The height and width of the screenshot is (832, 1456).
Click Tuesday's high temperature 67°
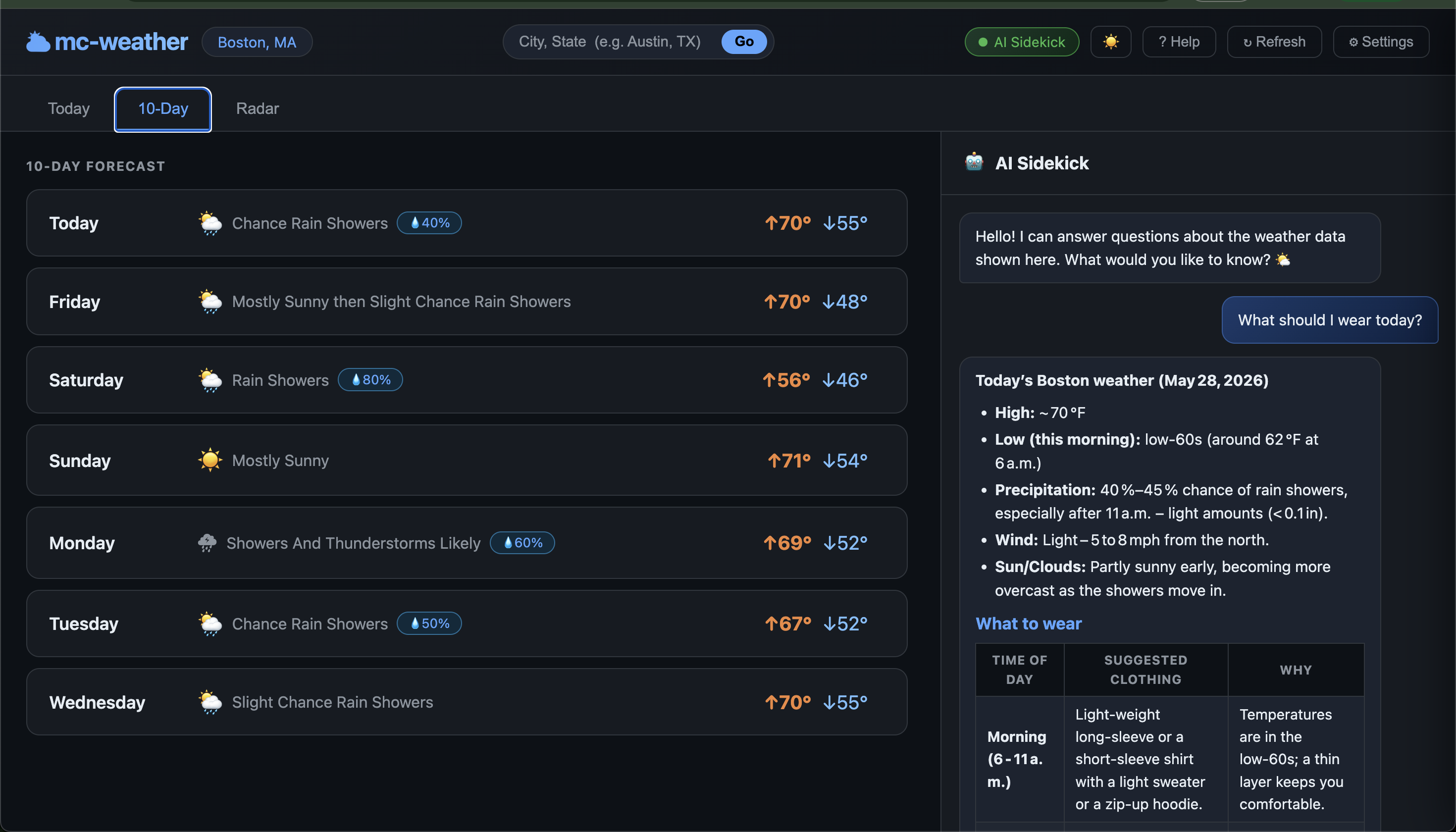(787, 624)
